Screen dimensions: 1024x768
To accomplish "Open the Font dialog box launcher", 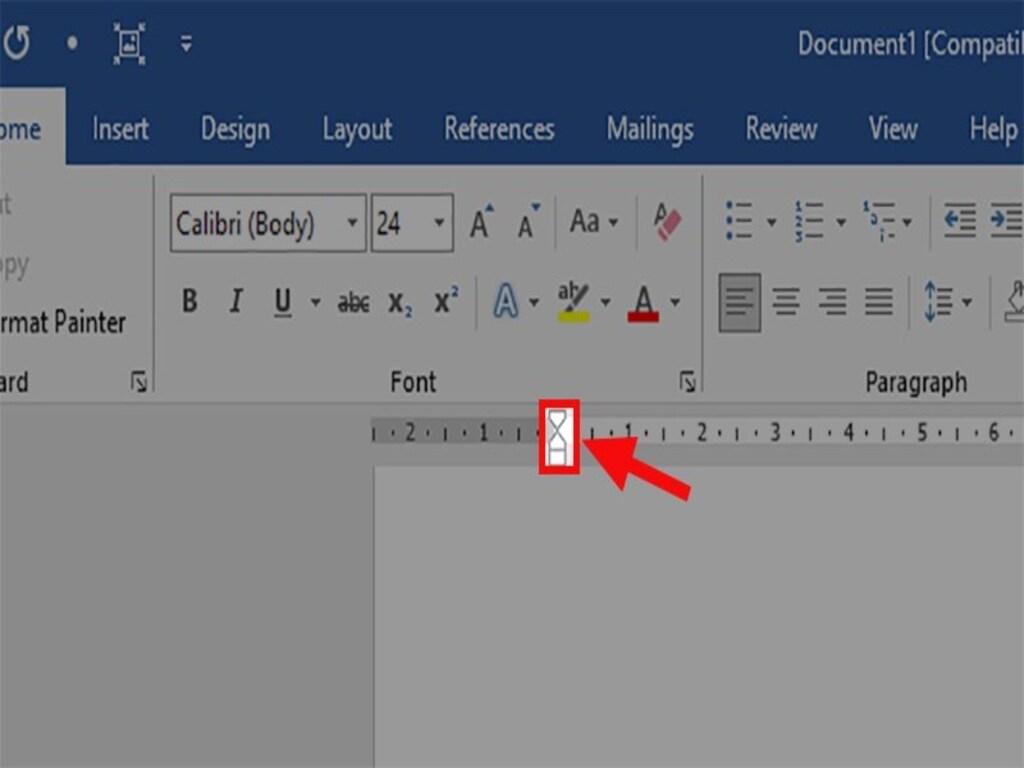I will [x=687, y=381].
